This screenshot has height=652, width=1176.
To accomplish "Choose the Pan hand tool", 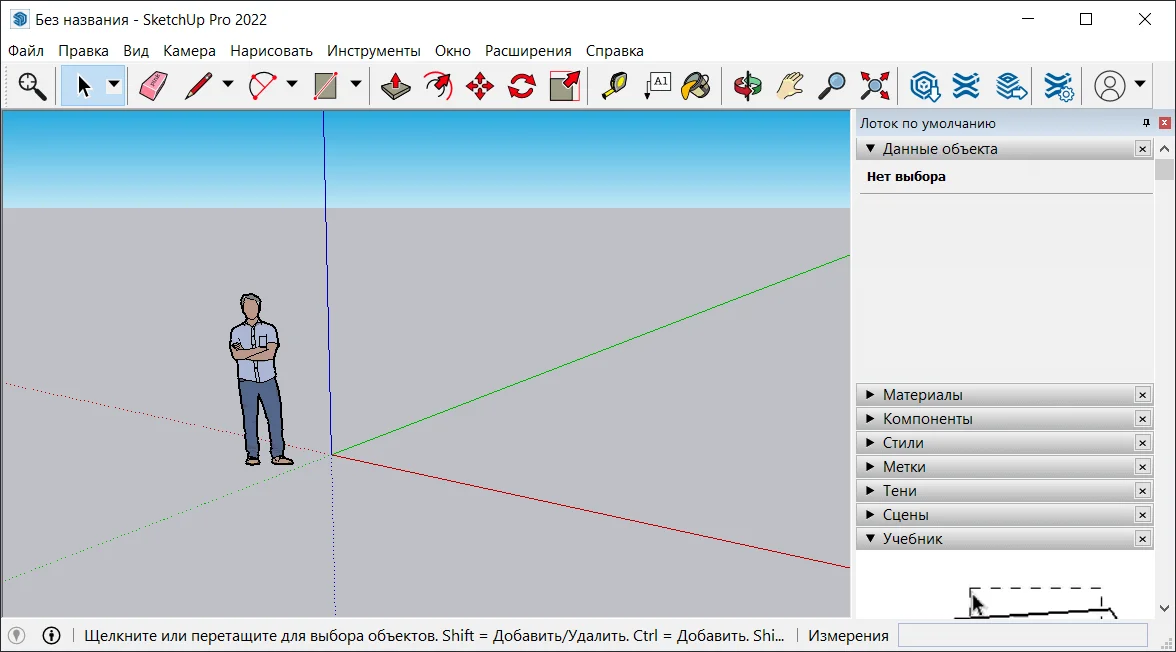I will [790, 86].
